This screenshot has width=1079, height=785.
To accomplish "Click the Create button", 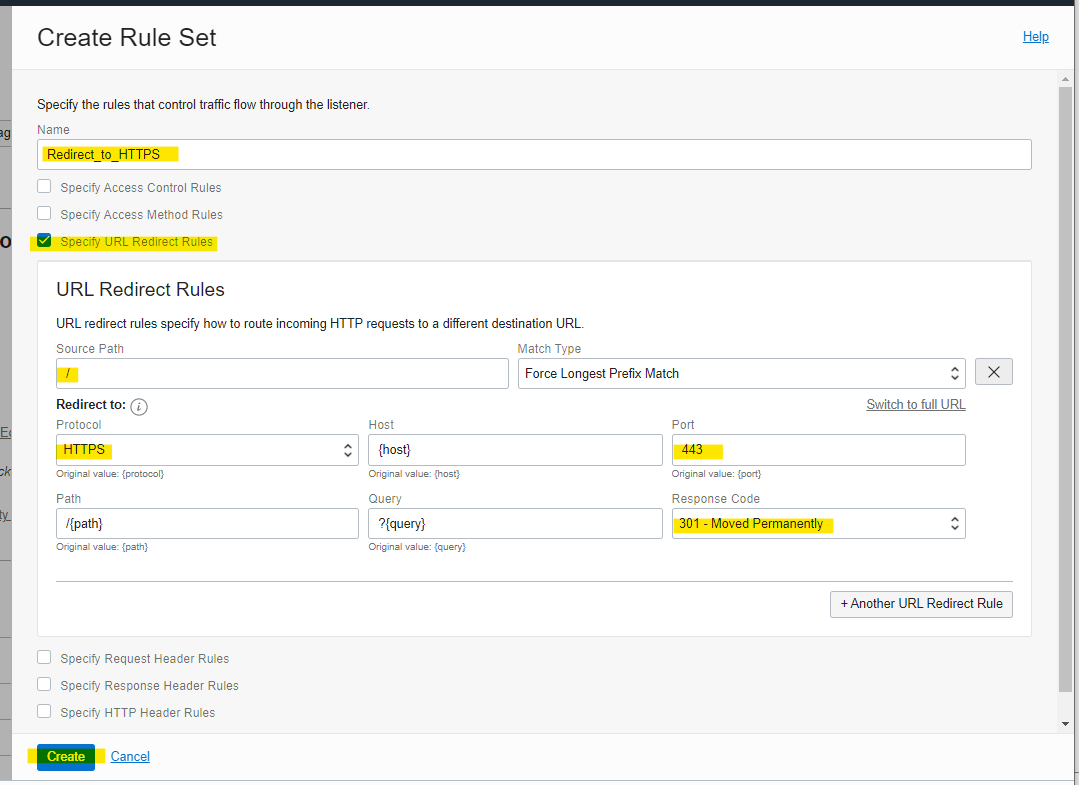I will coord(66,757).
